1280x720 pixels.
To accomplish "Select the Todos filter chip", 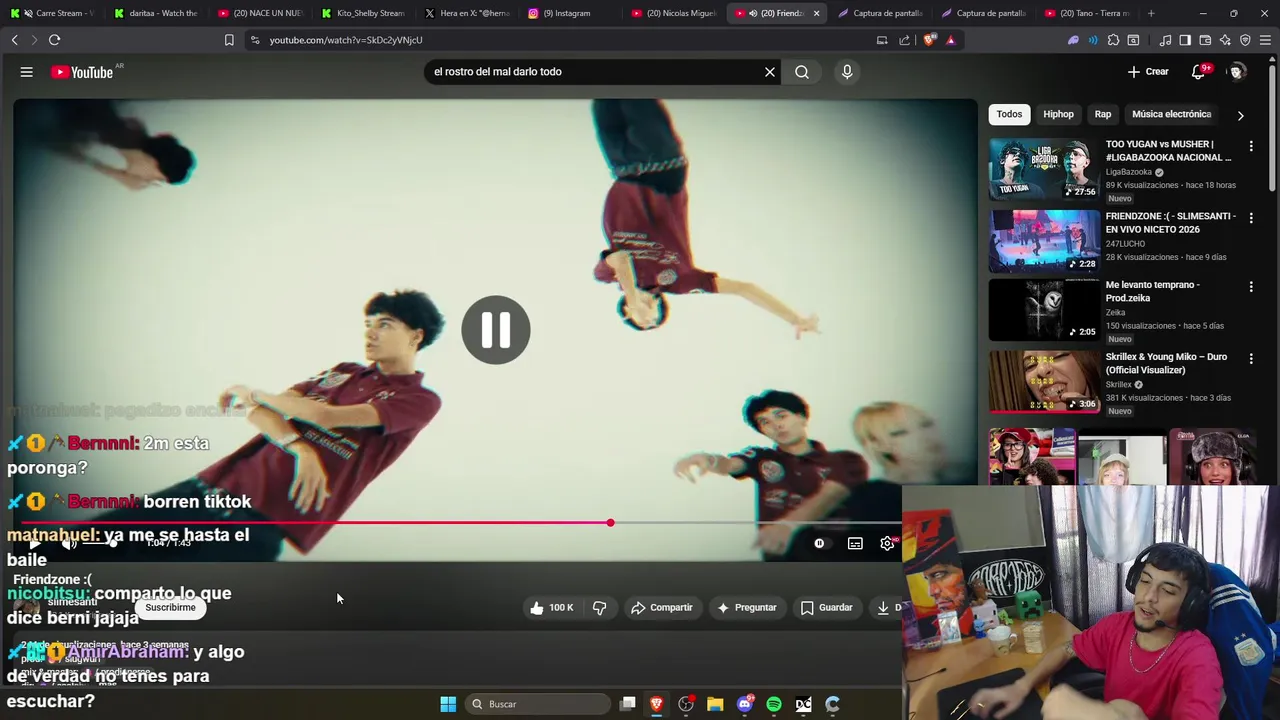I will (1009, 114).
